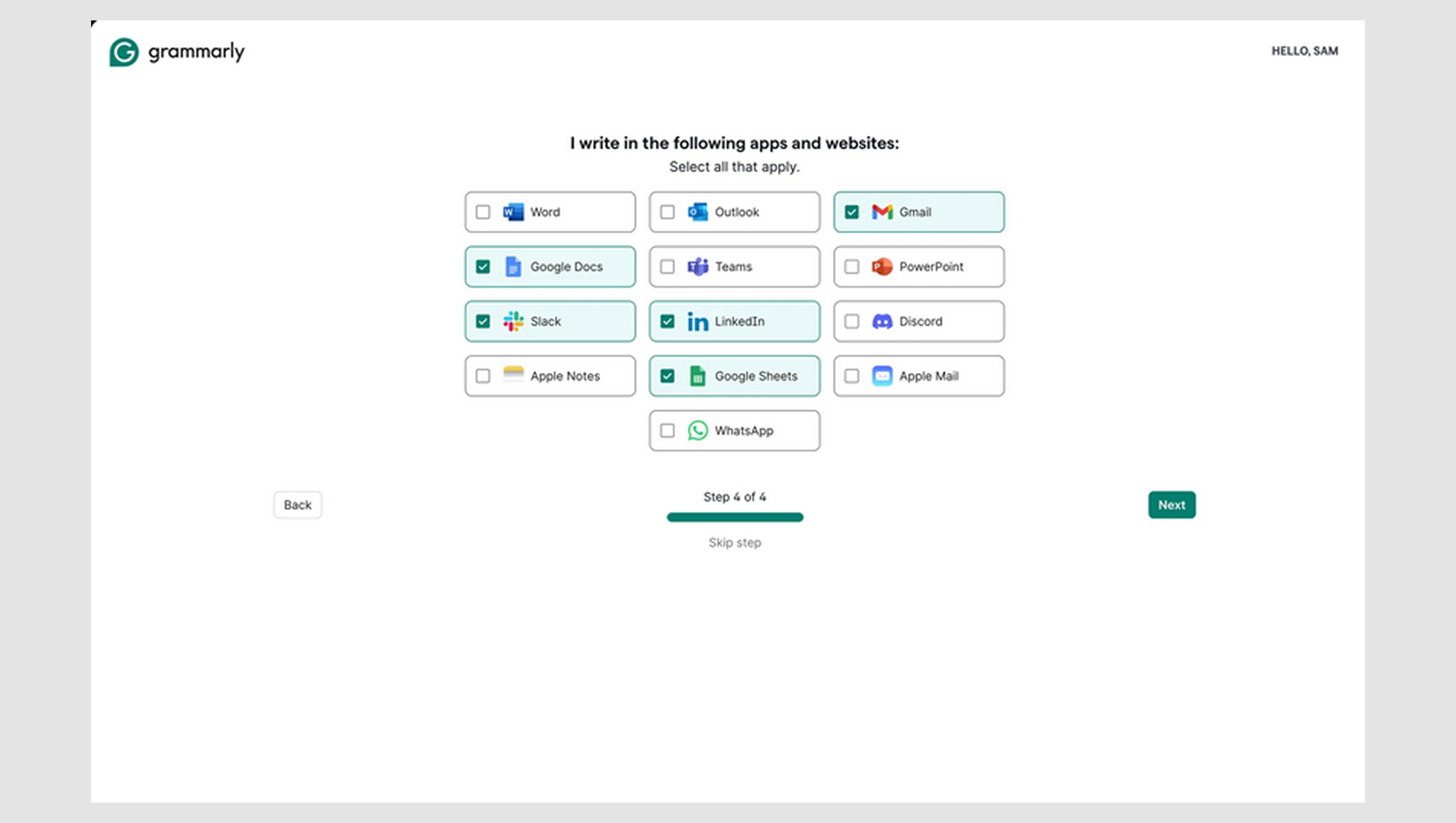This screenshot has width=1456, height=823.
Task: Click the Skip step link
Action: click(734, 543)
